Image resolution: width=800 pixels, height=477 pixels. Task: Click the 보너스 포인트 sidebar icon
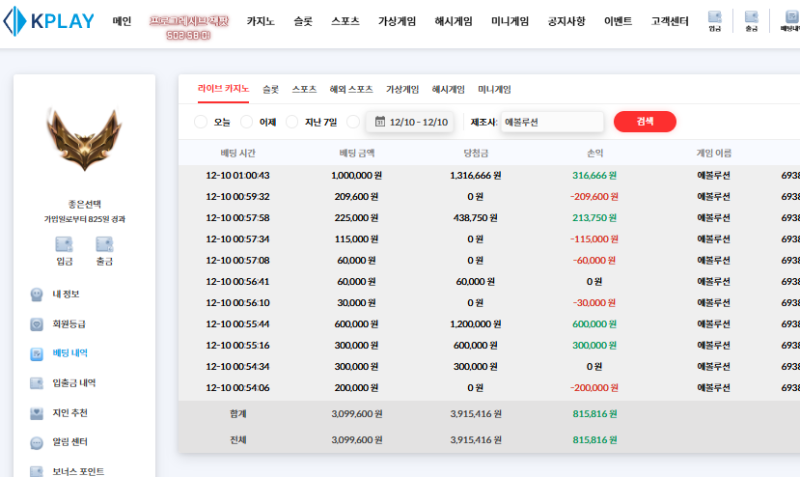coord(37,471)
